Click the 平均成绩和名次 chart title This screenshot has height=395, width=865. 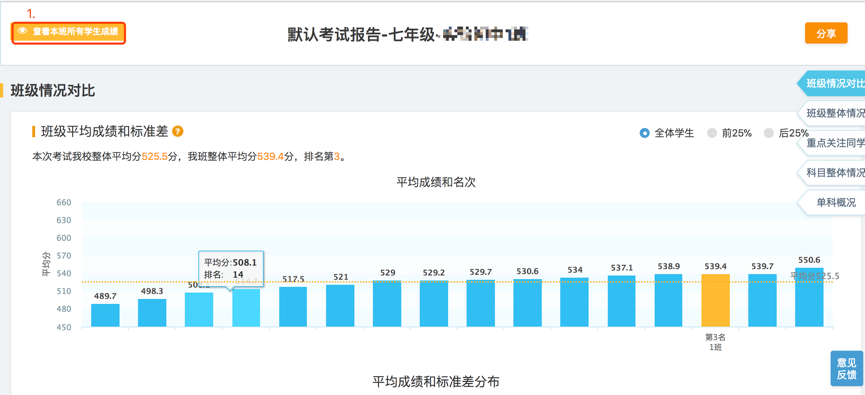point(436,183)
